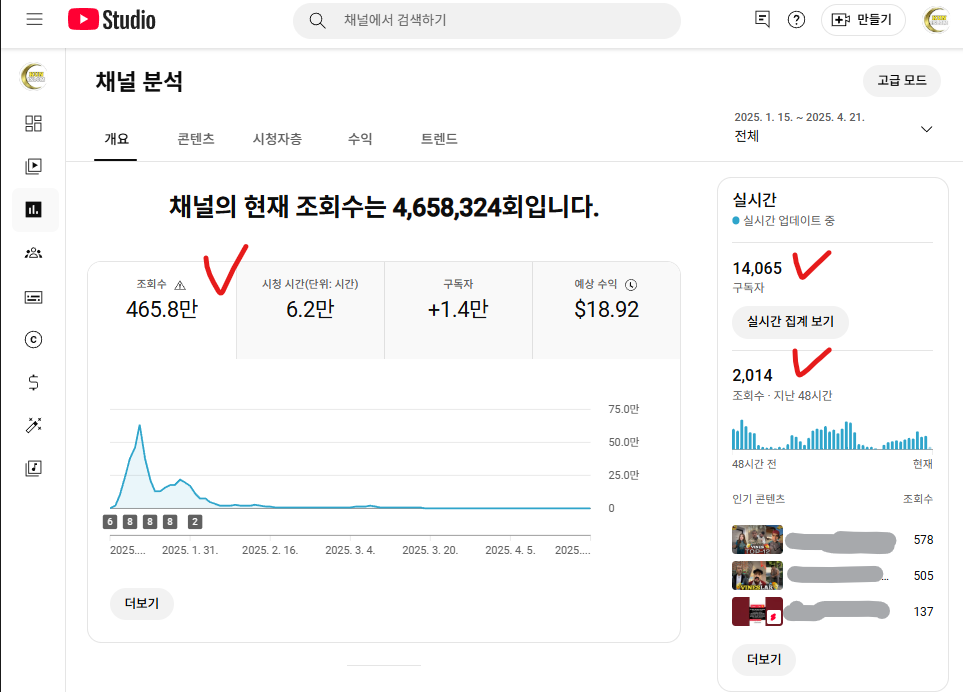Switch to the 시청자층 tab
963x692 pixels.
[x=278, y=139]
